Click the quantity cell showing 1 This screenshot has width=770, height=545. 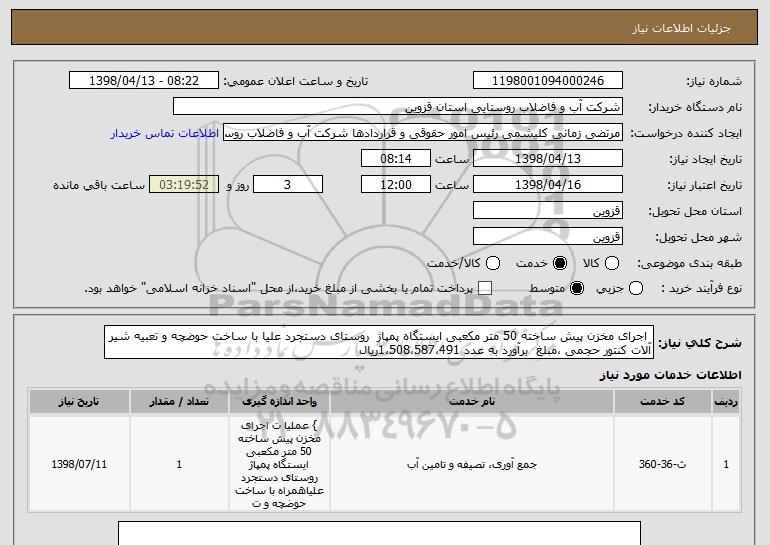[x=179, y=464]
